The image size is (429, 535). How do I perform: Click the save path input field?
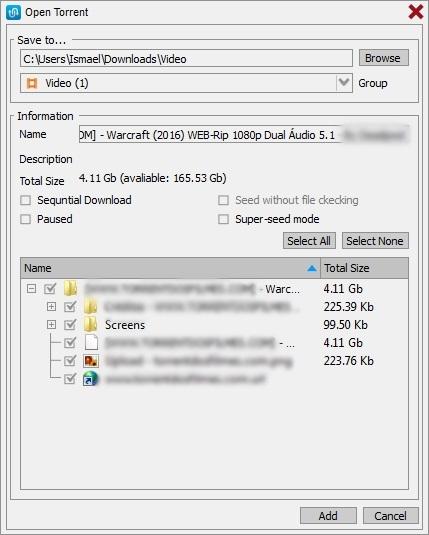tap(186, 59)
